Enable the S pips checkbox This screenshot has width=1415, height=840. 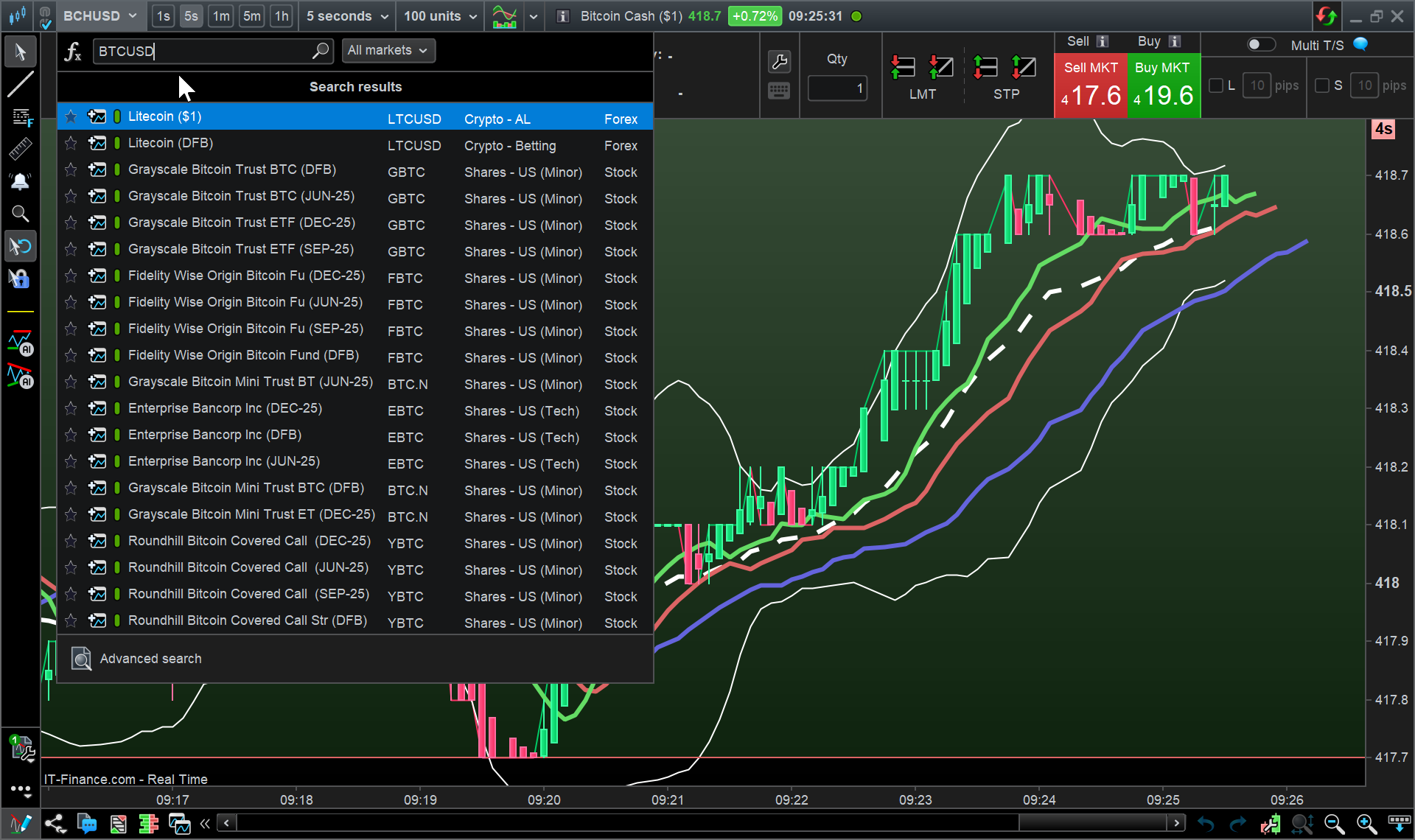click(x=1322, y=85)
